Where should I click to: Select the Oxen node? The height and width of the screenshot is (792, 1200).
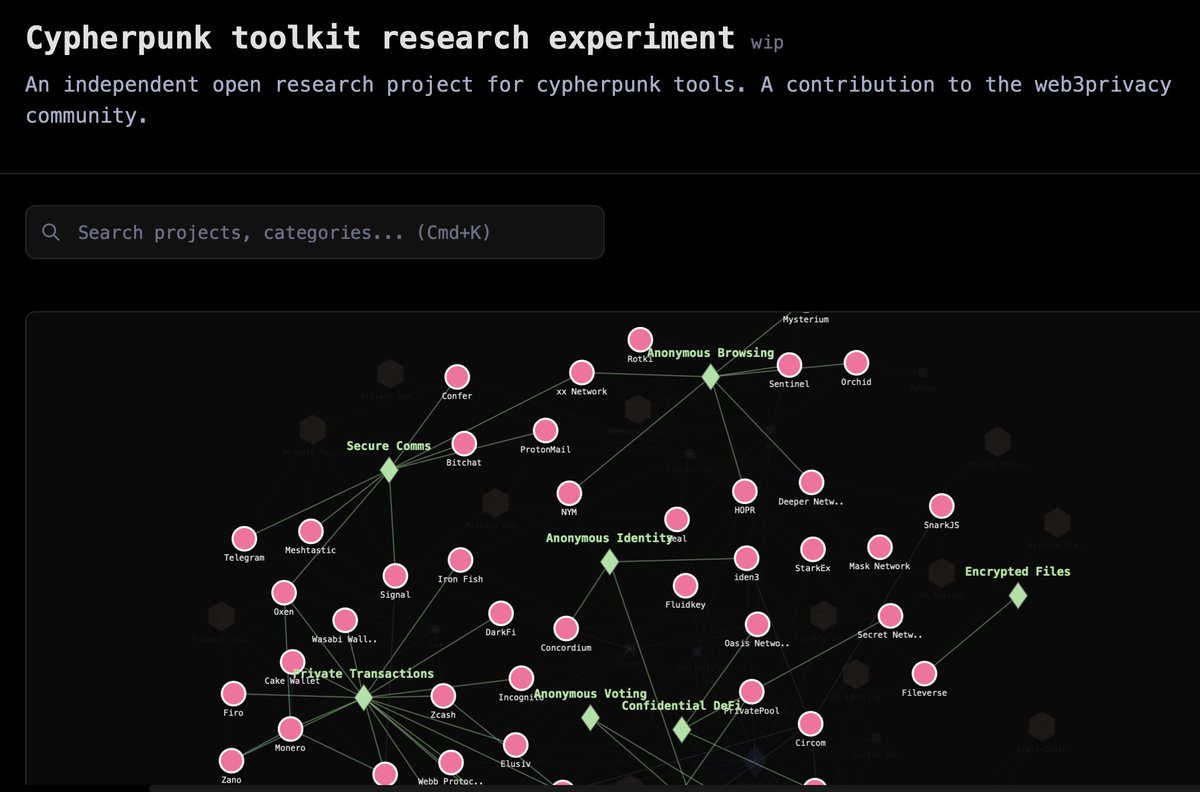(x=284, y=593)
